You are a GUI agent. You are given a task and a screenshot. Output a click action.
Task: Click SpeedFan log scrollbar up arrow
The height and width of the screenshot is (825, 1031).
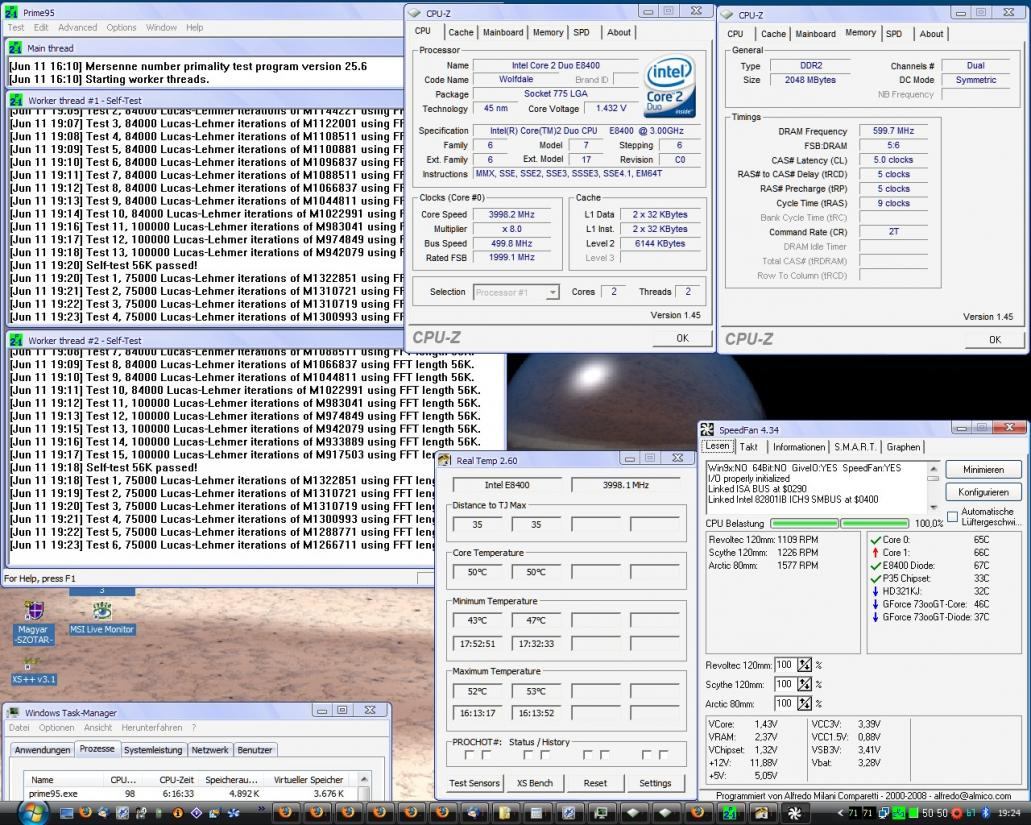932,469
